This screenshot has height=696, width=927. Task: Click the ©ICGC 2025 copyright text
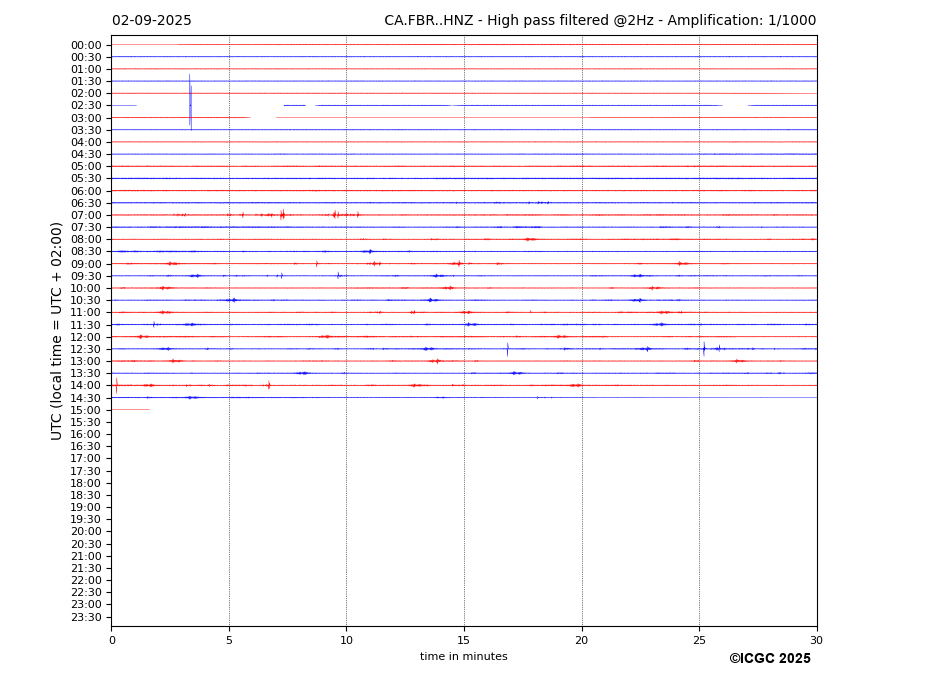coord(770,659)
